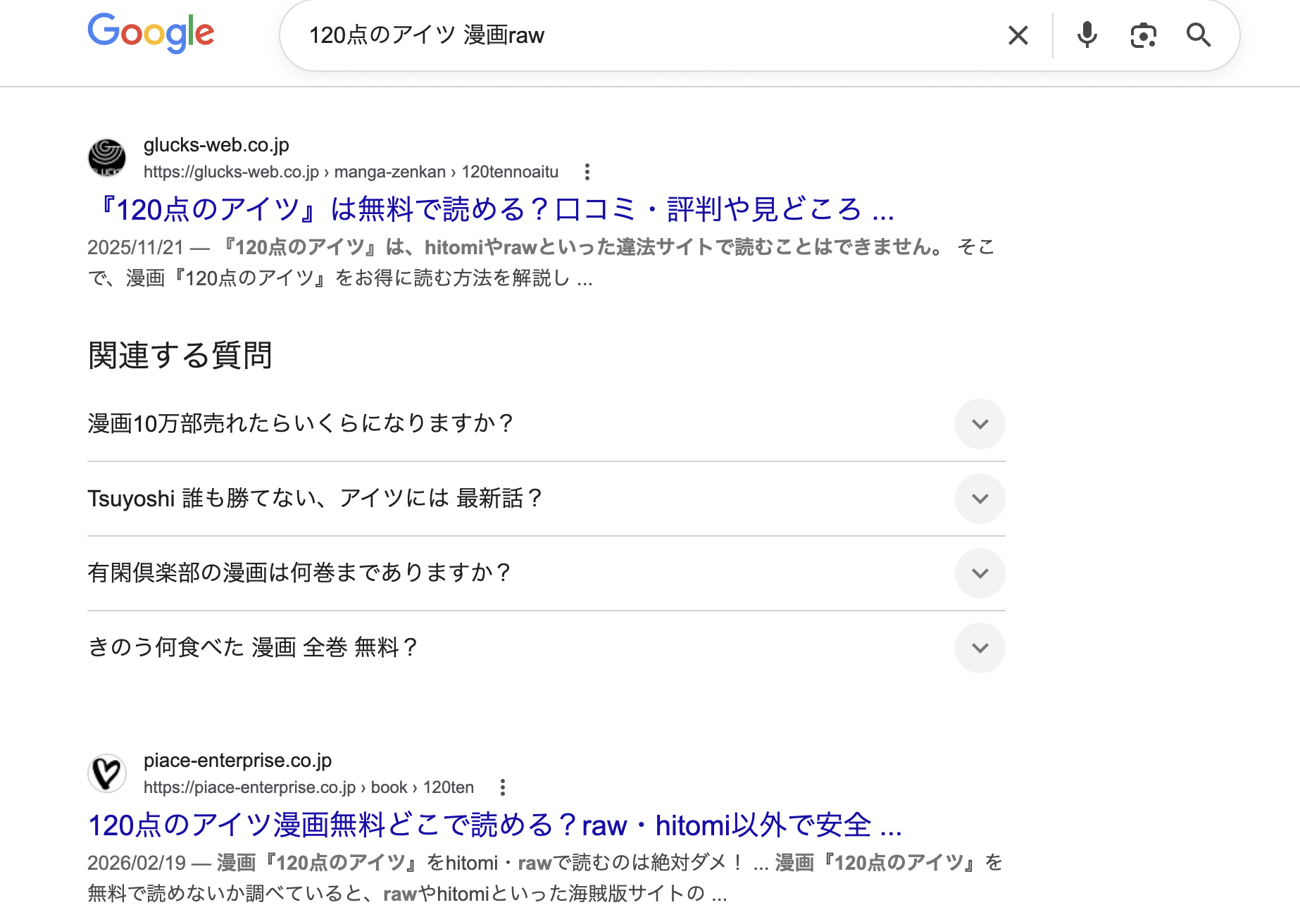Open the 120点のアイツ漫画無料どこで読める？ result title
Image resolution: width=1300 pixels, height=924 pixels.
click(495, 825)
